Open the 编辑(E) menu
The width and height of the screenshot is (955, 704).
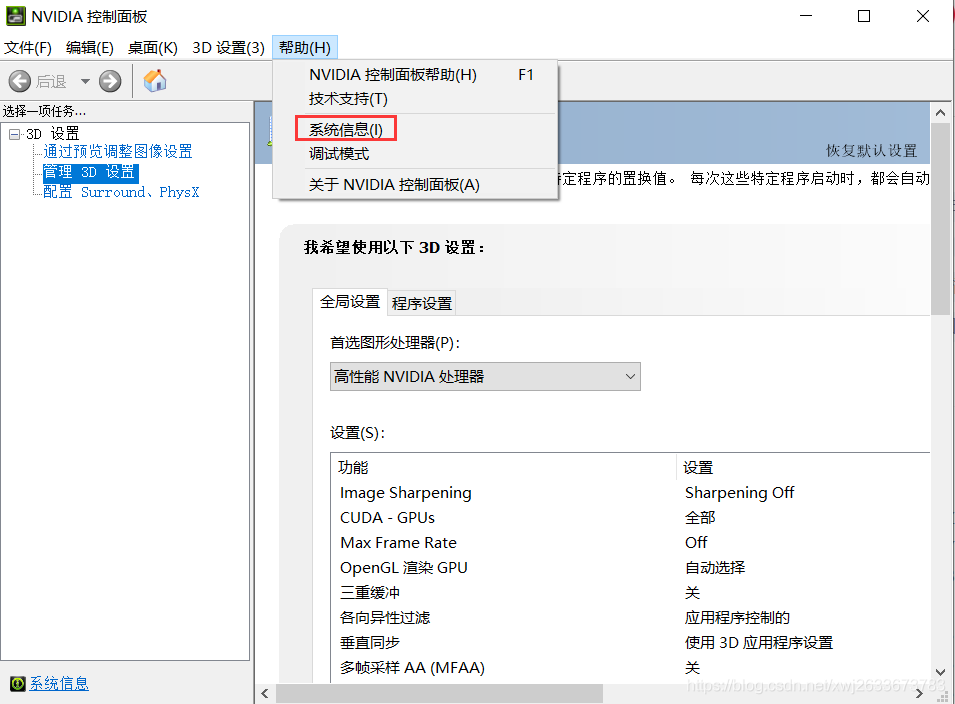(90, 48)
